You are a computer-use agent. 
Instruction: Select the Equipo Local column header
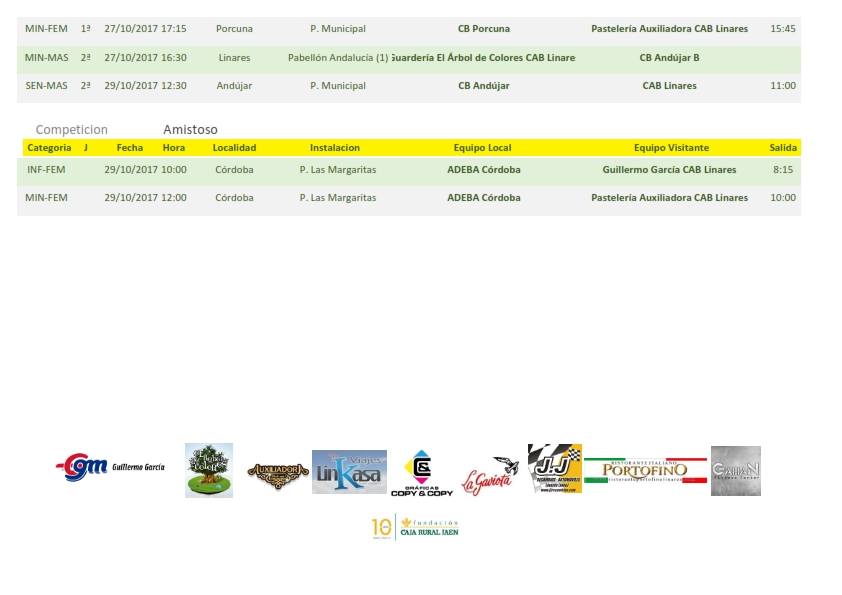pyautogui.click(x=482, y=148)
